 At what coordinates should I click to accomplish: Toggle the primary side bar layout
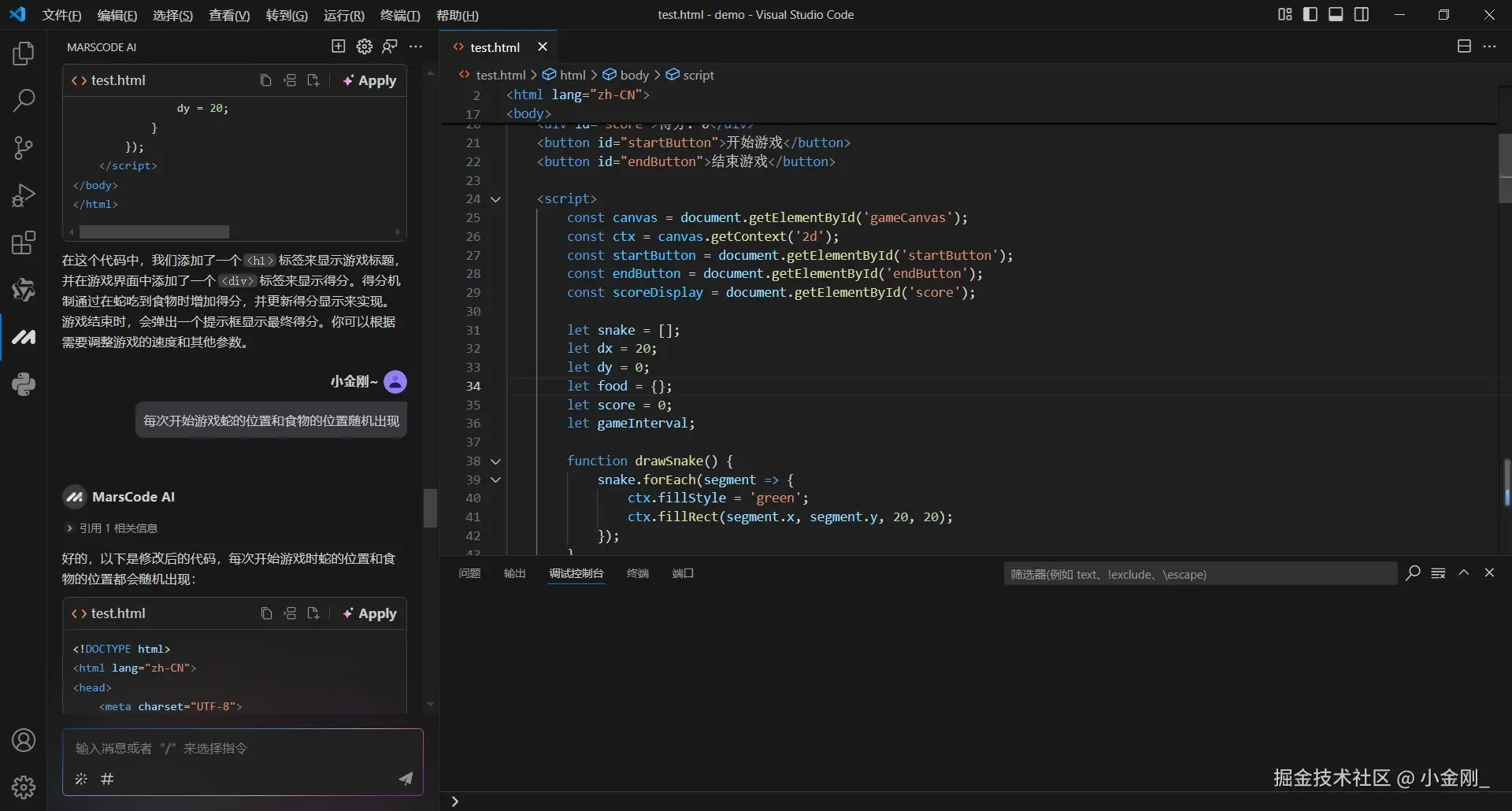pyautogui.click(x=1310, y=15)
